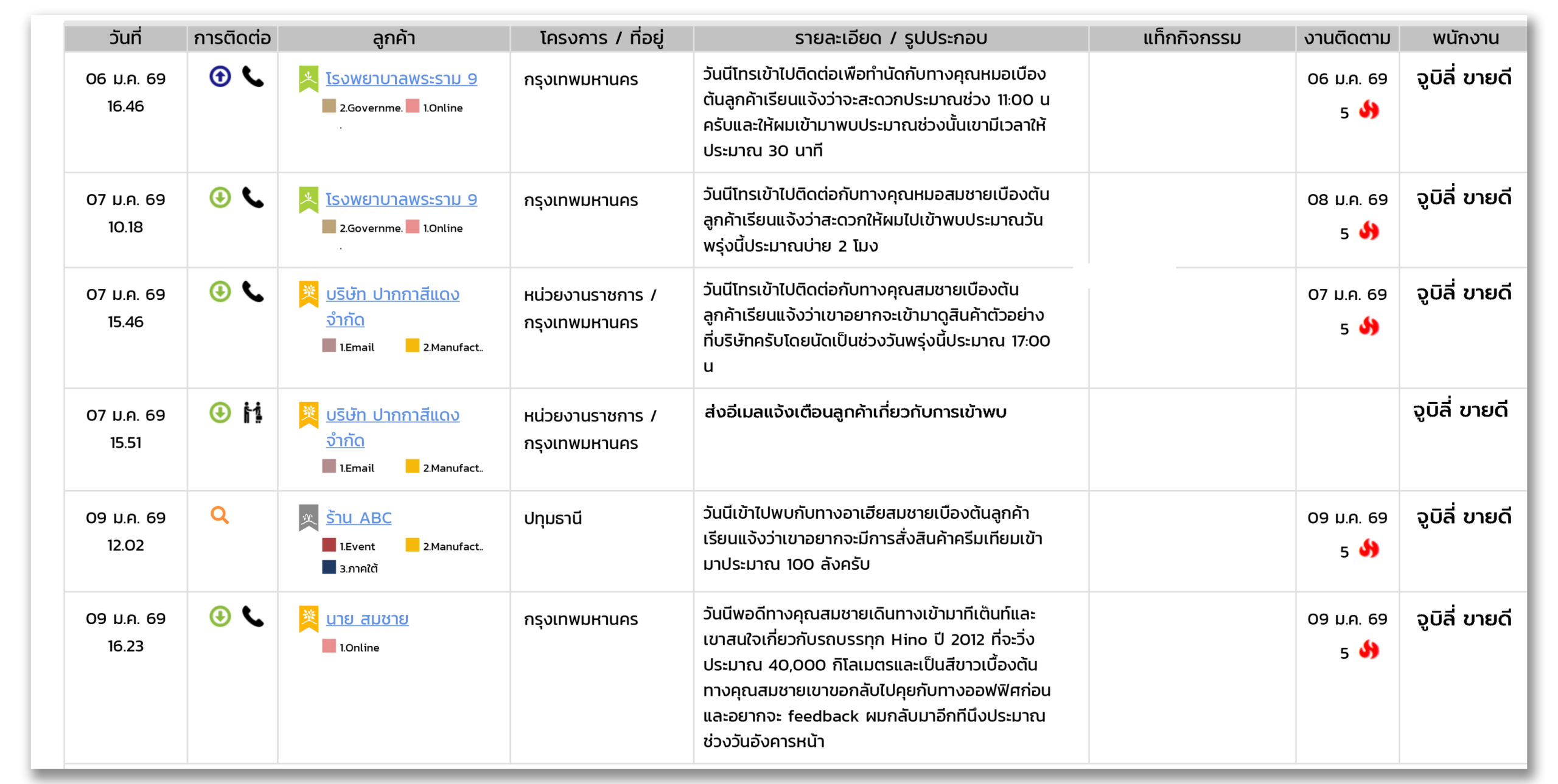Screen dimensions: 1558x784
Task: Open the โรงพยาบาลพระราม 9 customer link
Action: click(402, 78)
